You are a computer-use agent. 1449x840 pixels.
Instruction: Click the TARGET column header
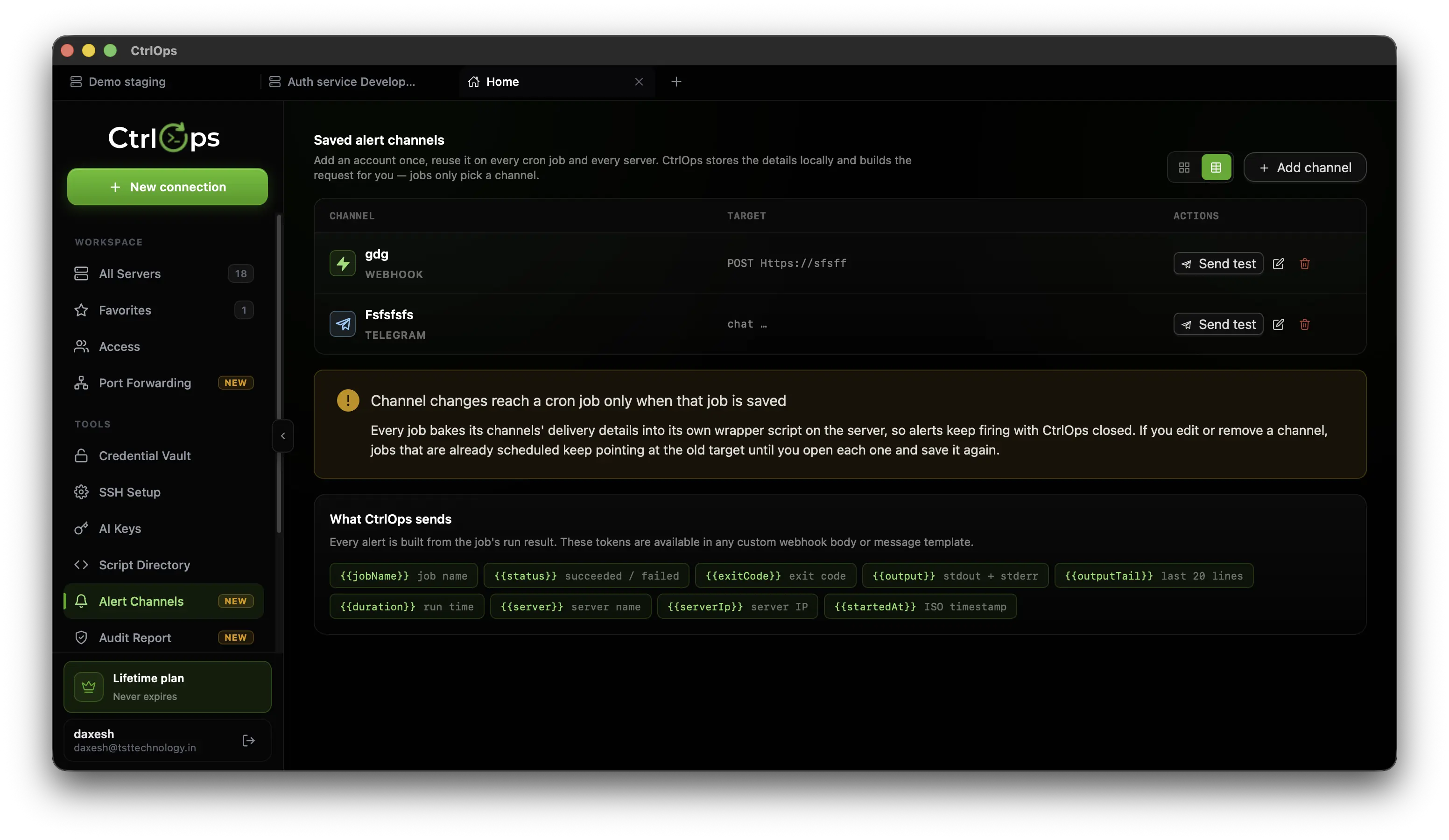coord(746,216)
